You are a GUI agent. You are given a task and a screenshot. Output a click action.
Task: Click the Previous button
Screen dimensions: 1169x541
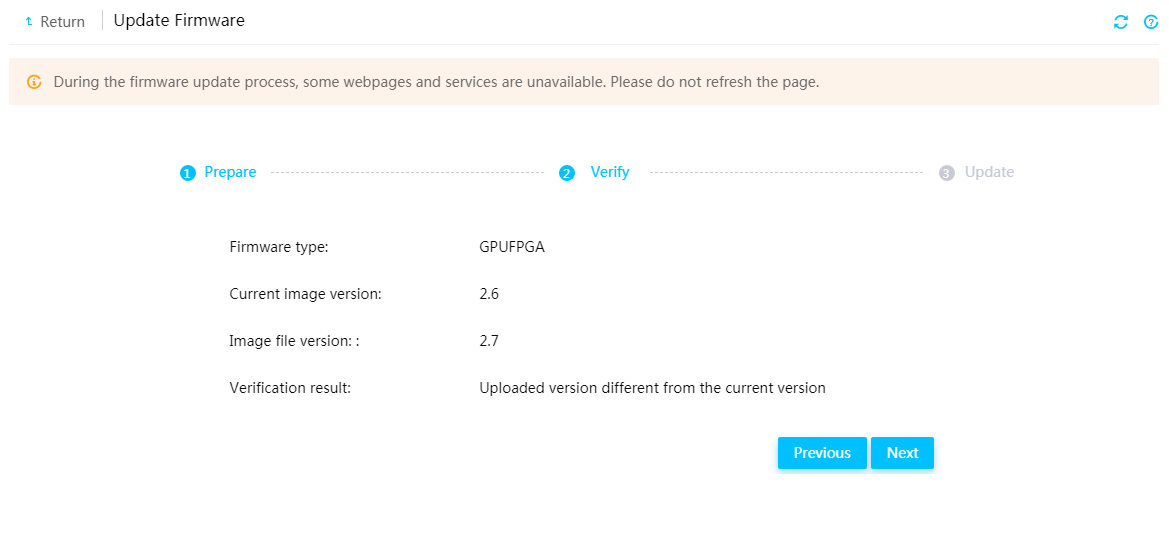pyautogui.click(x=822, y=453)
